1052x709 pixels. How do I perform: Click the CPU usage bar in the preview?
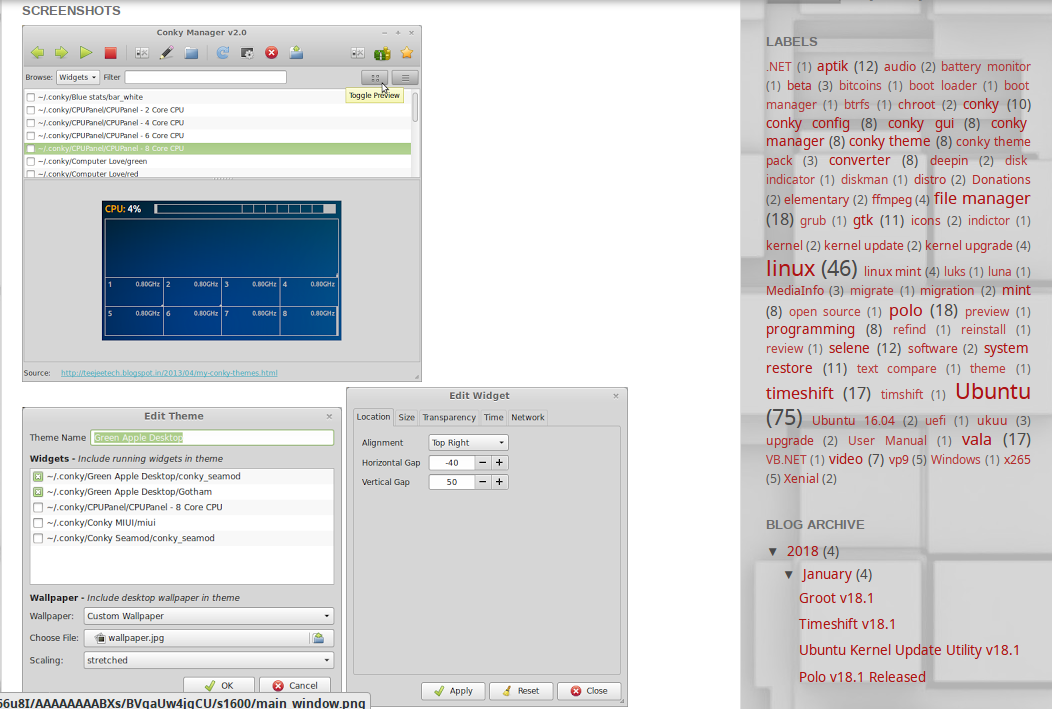(x=245, y=209)
